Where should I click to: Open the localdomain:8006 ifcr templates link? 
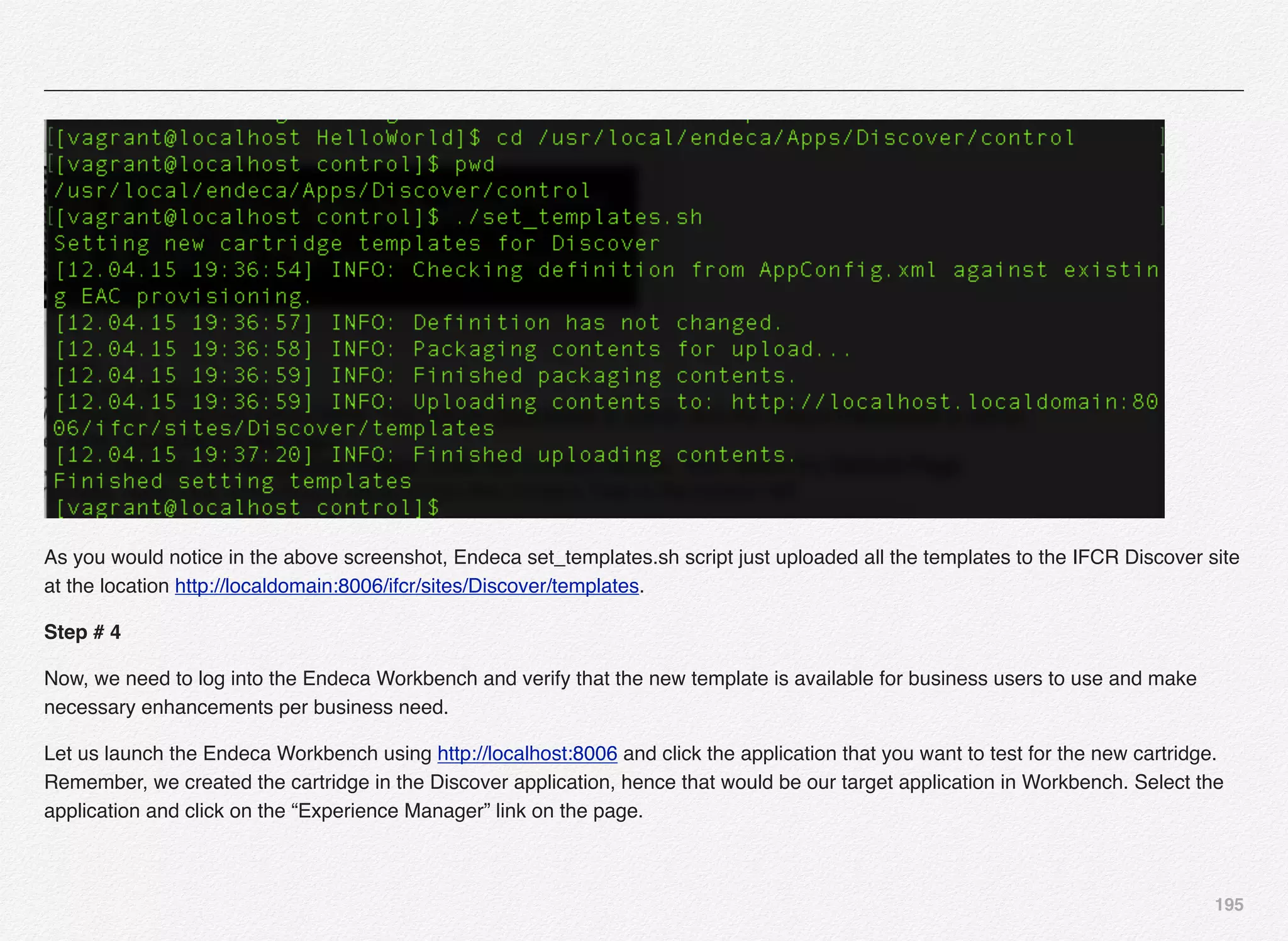[407, 586]
